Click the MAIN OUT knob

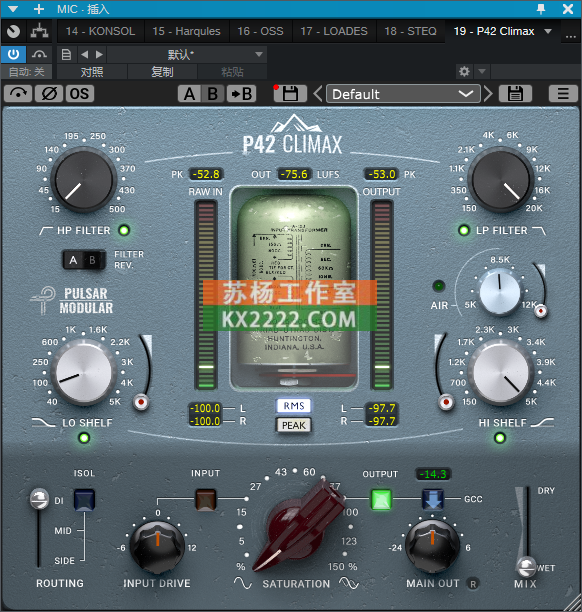pos(432,547)
